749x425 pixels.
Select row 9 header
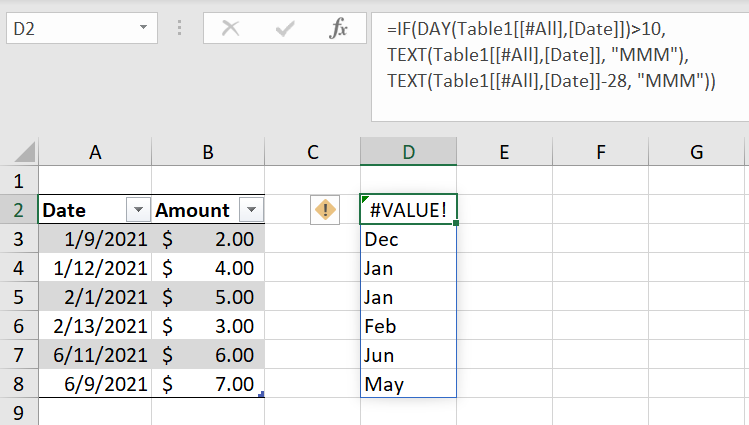click(19, 412)
